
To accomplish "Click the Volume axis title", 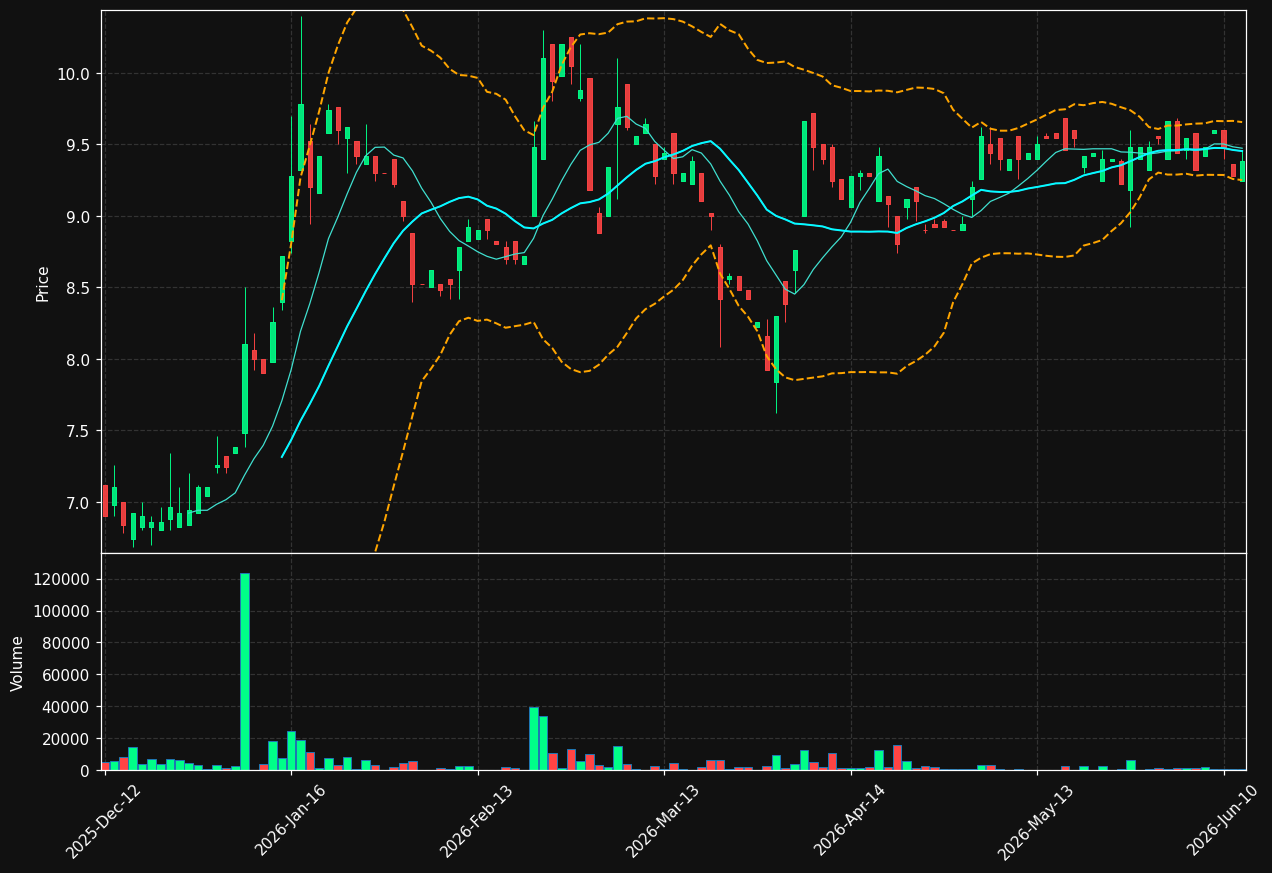I will coord(18,663).
